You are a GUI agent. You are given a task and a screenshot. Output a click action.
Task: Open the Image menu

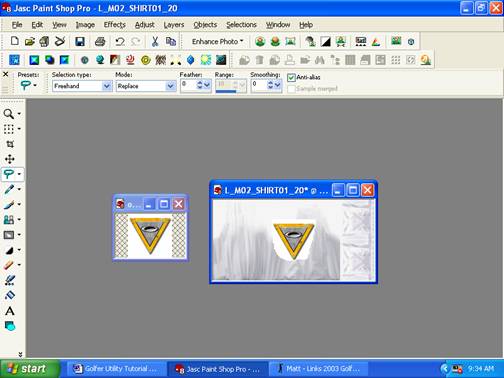coord(85,25)
